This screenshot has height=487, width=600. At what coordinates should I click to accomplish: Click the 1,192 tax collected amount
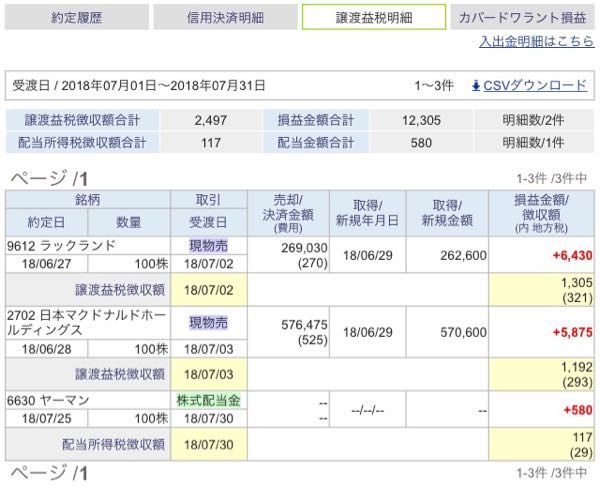click(576, 367)
